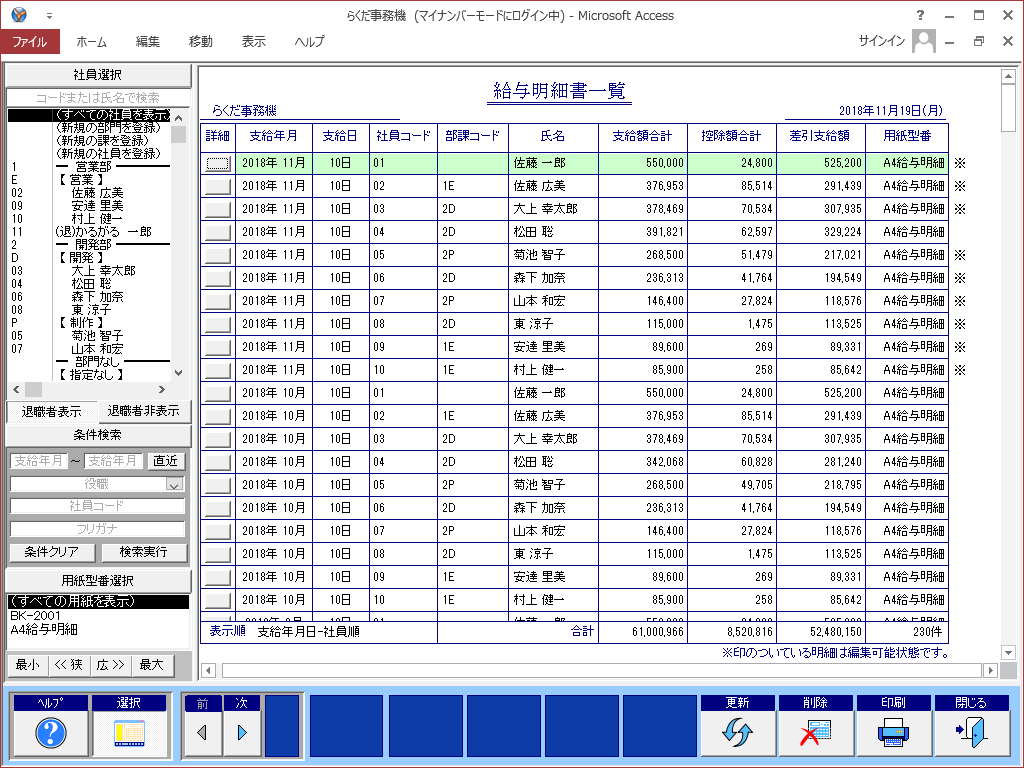Click the end 支給年月 input field
Image resolution: width=1024 pixels, height=768 pixels.
[x=113, y=461]
